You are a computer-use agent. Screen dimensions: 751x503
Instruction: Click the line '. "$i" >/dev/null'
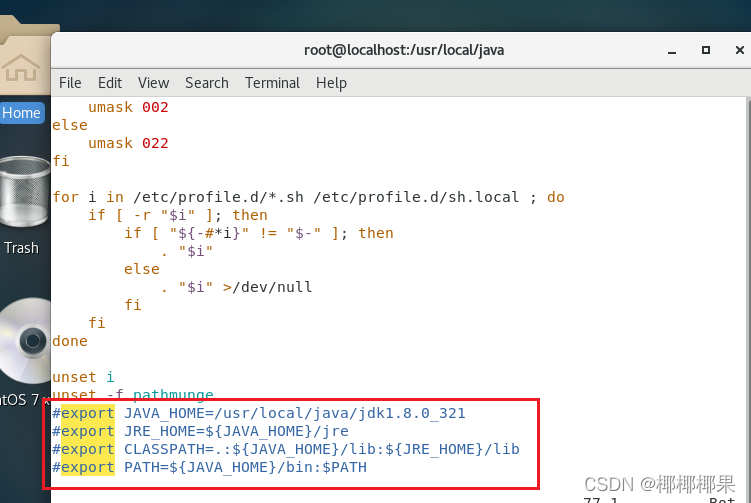tap(237, 287)
